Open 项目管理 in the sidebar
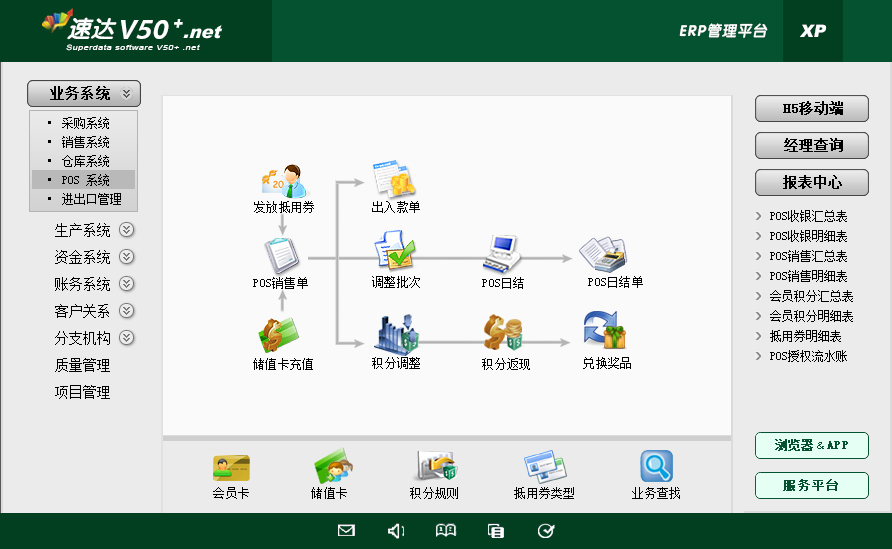 point(82,392)
